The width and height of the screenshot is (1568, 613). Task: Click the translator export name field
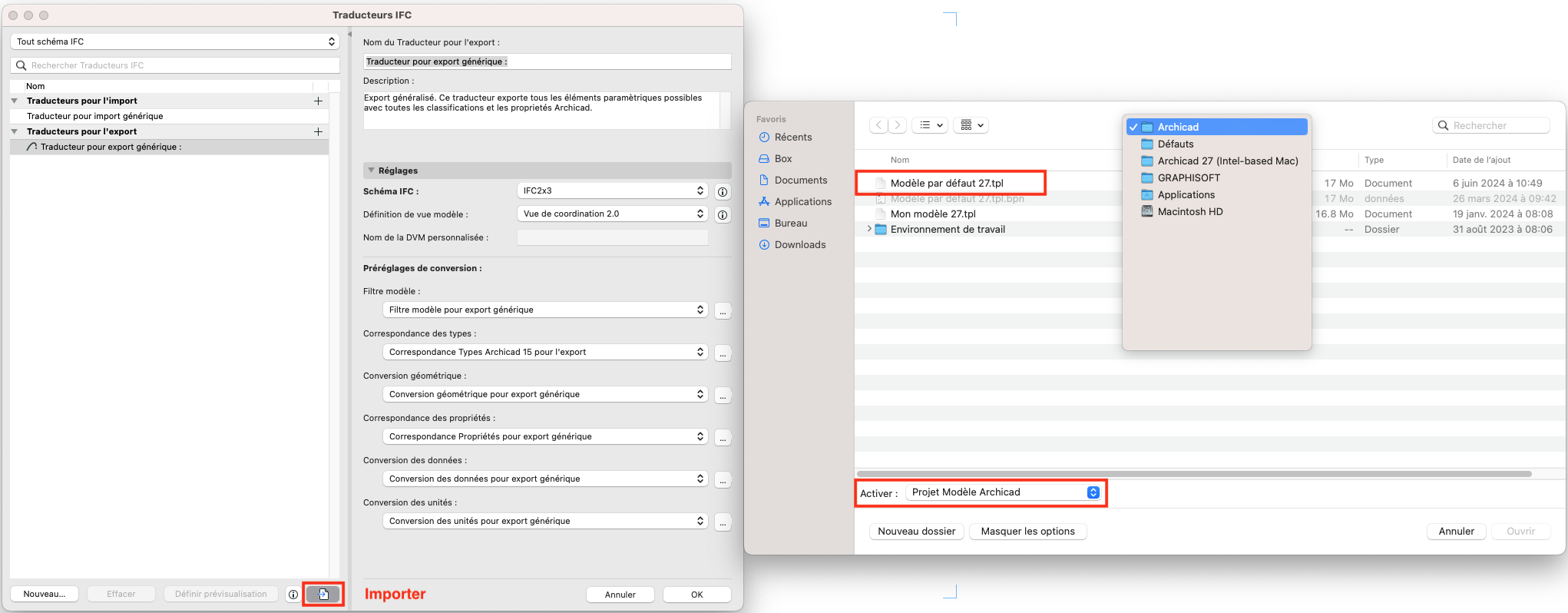coord(547,61)
